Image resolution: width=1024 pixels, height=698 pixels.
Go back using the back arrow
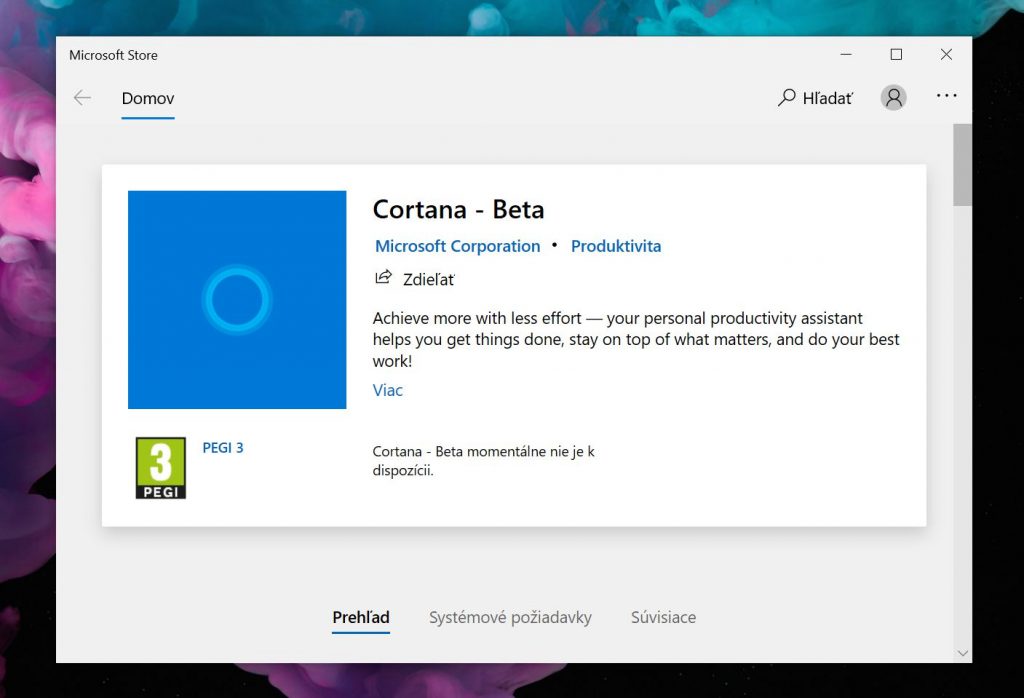click(x=82, y=98)
